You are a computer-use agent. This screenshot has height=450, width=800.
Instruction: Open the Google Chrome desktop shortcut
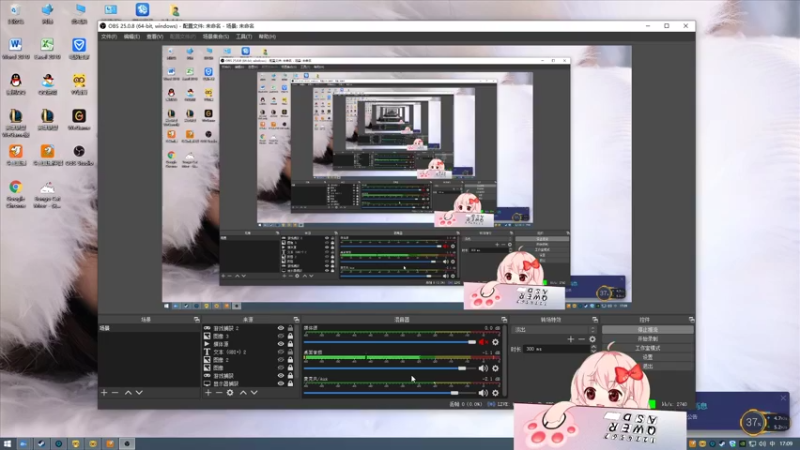tap(16, 193)
